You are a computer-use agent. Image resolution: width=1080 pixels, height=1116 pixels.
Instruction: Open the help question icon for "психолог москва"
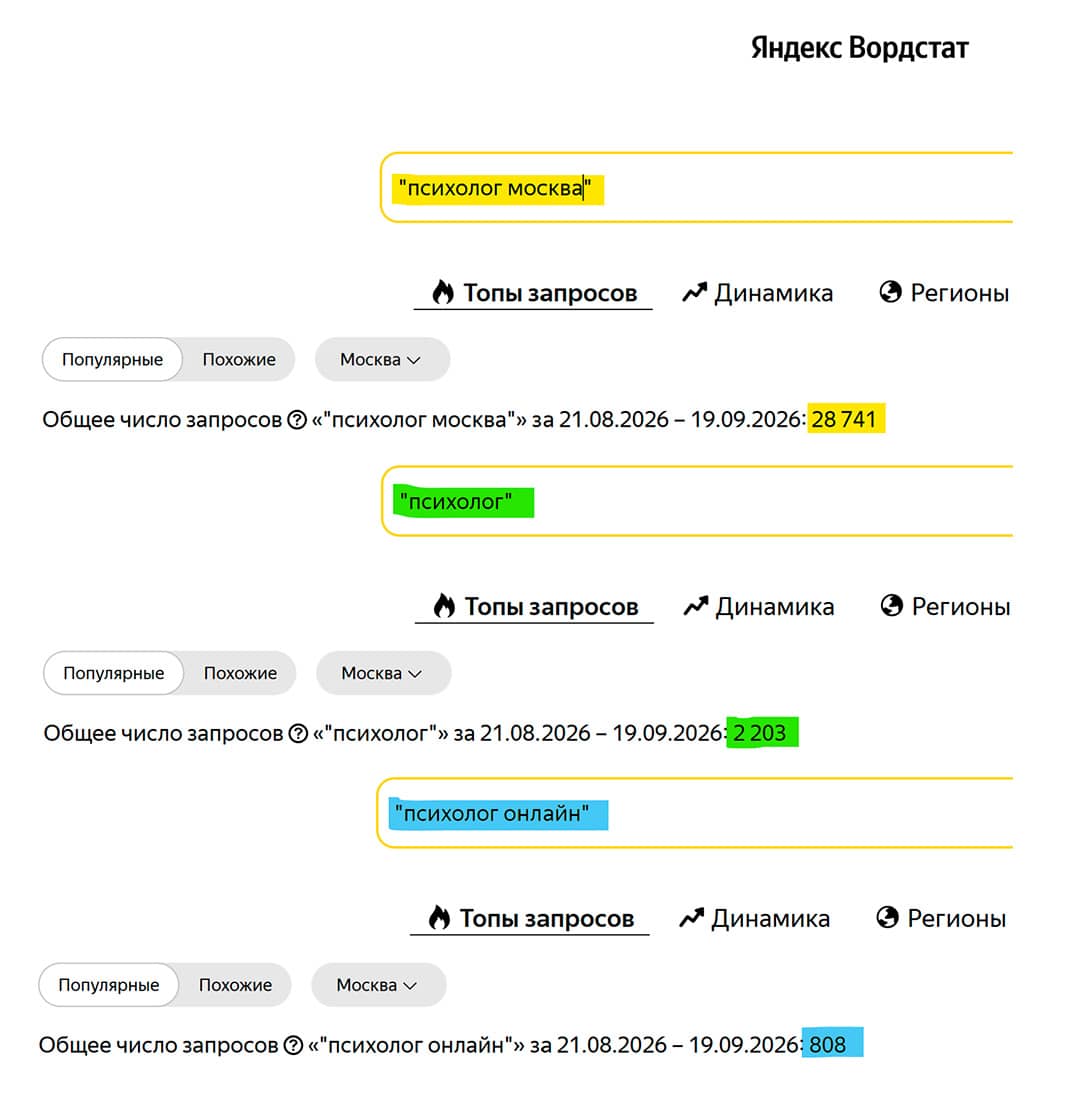pyautogui.click(x=297, y=420)
